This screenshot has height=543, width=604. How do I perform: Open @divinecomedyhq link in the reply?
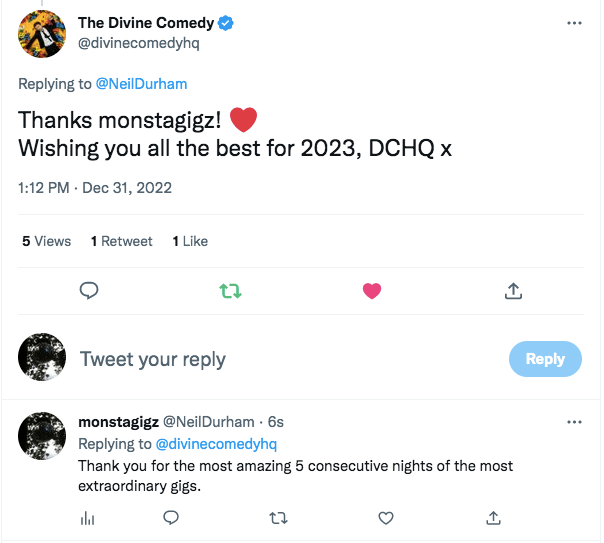pos(216,444)
